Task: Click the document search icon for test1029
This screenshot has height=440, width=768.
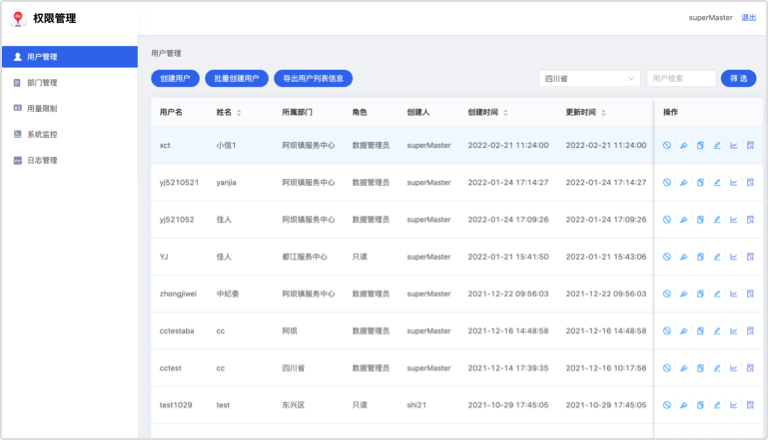Action: pyautogui.click(x=750, y=405)
